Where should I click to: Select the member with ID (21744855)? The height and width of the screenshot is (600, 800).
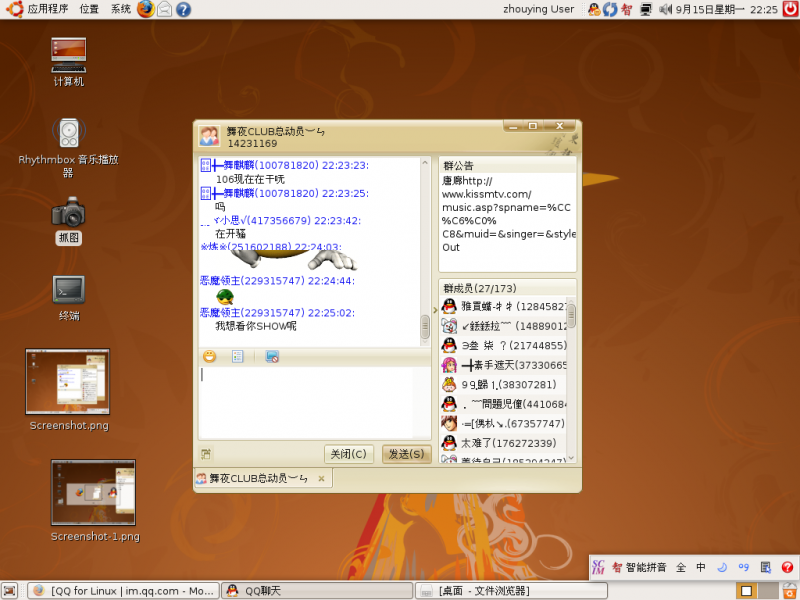click(503, 345)
